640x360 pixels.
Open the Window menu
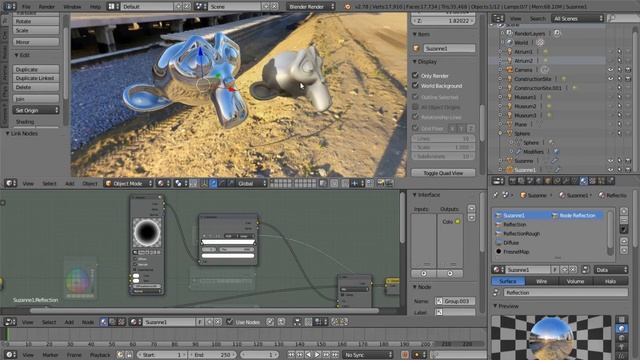click(72, 7)
